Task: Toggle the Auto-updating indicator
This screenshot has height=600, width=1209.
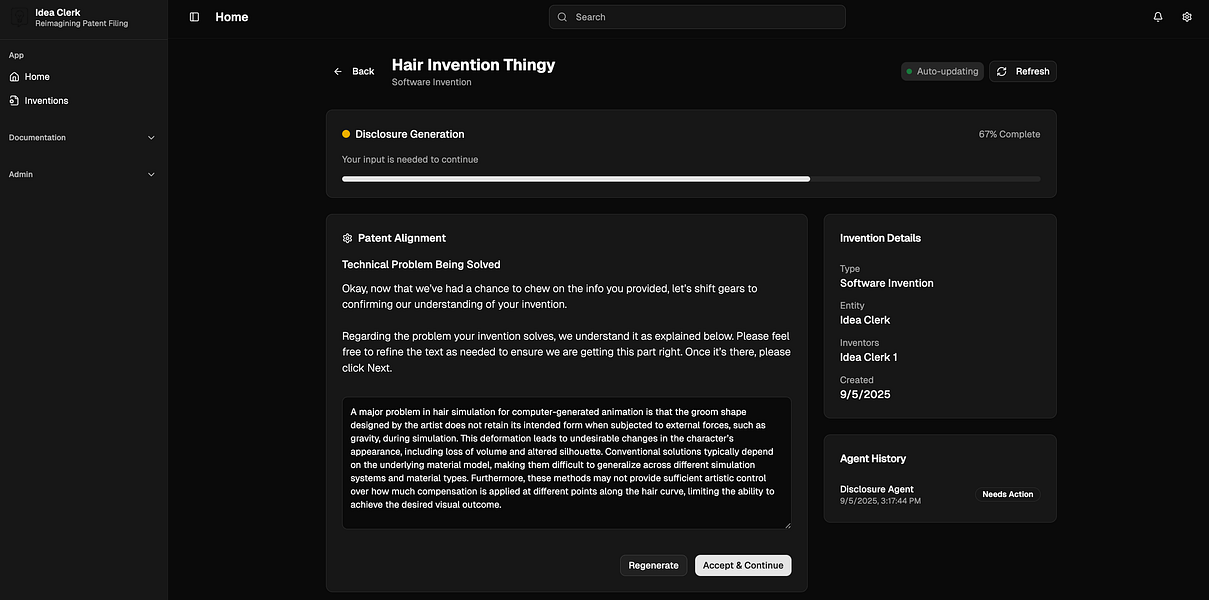Action: pos(942,71)
